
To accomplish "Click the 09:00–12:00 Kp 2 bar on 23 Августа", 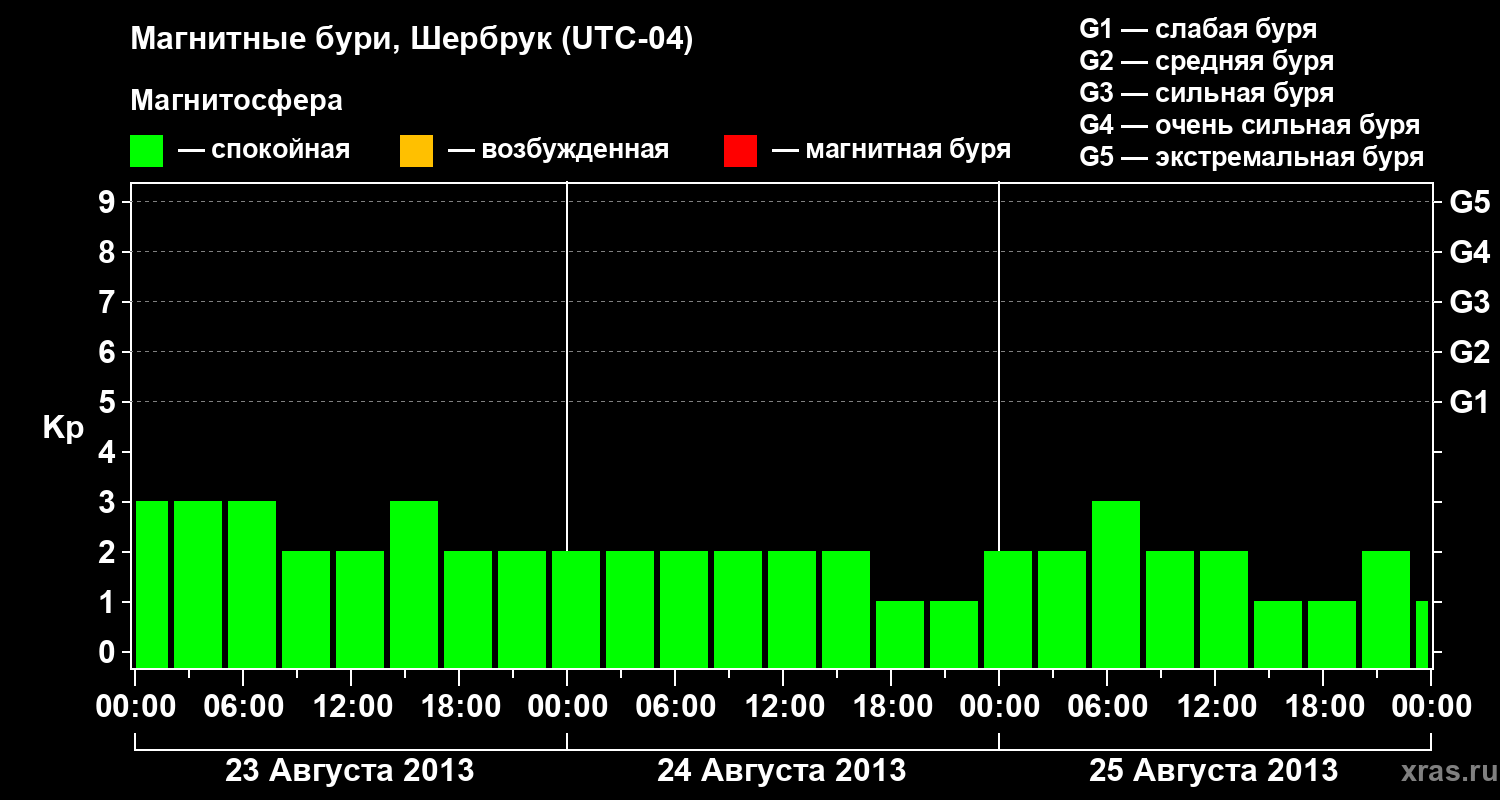I will click(x=306, y=609).
